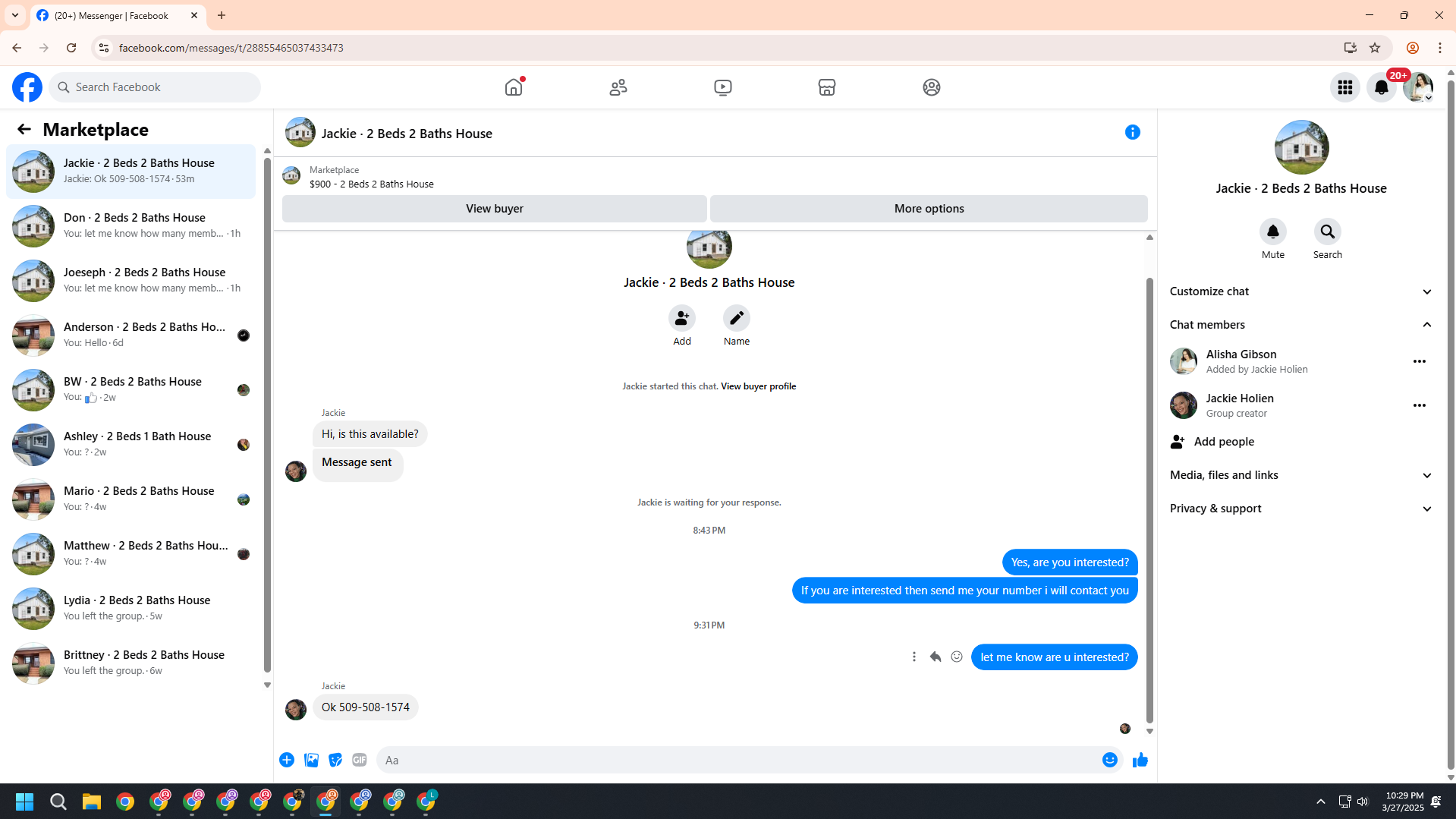Image resolution: width=1456 pixels, height=819 pixels.
Task: Open the notifications bell with 20+ badge
Action: (x=1382, y=87)
